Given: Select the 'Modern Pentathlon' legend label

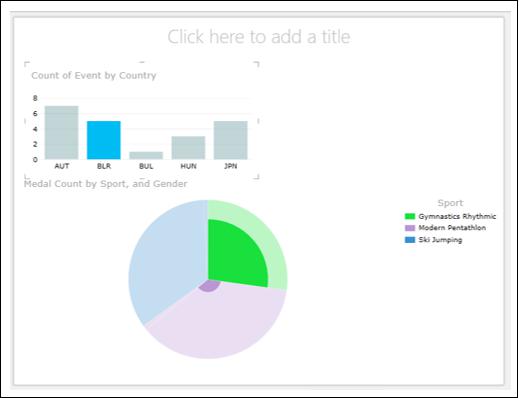Looking at the screenshot, I should [452, 228].
